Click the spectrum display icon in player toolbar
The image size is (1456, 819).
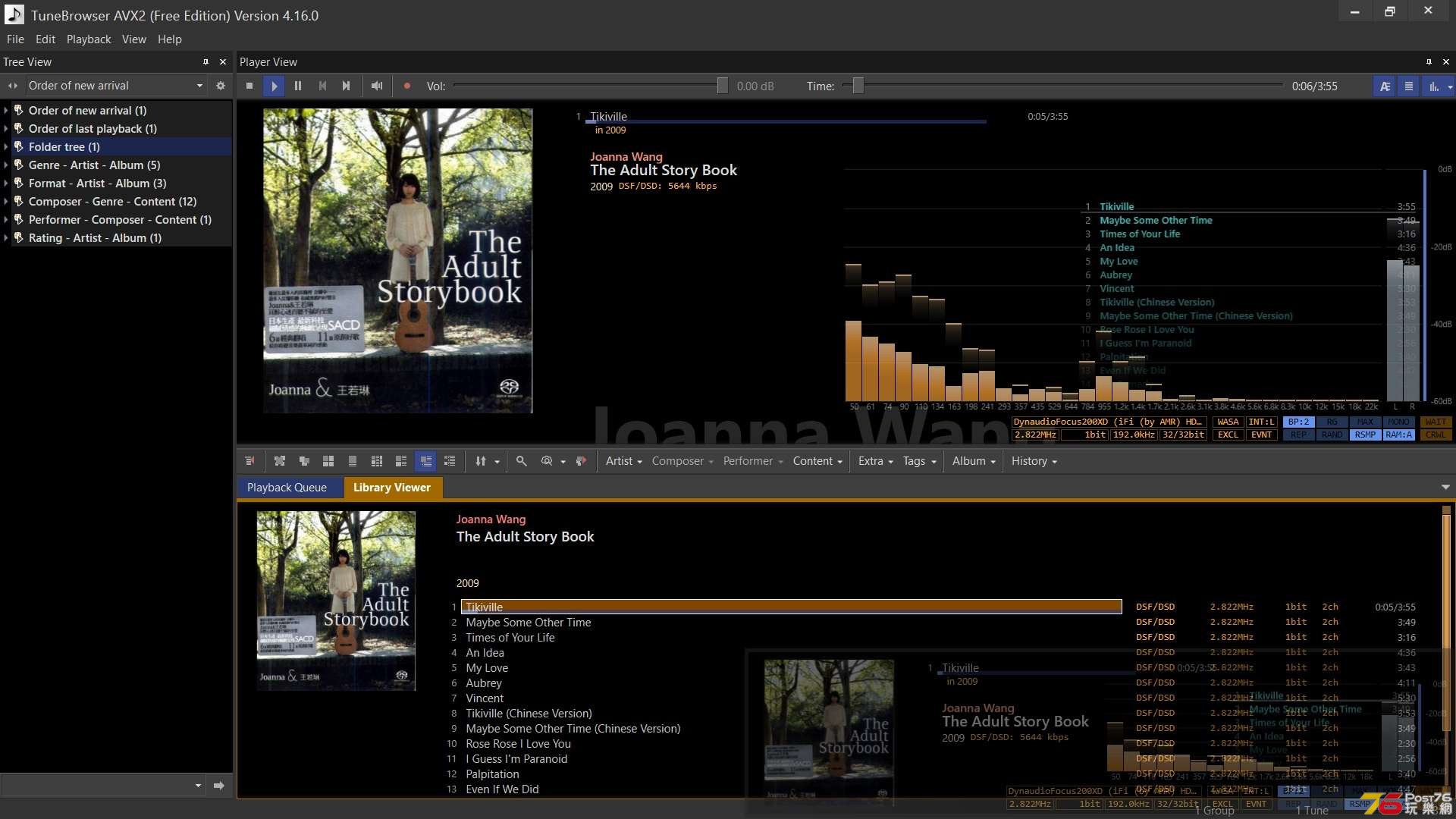1433,86
